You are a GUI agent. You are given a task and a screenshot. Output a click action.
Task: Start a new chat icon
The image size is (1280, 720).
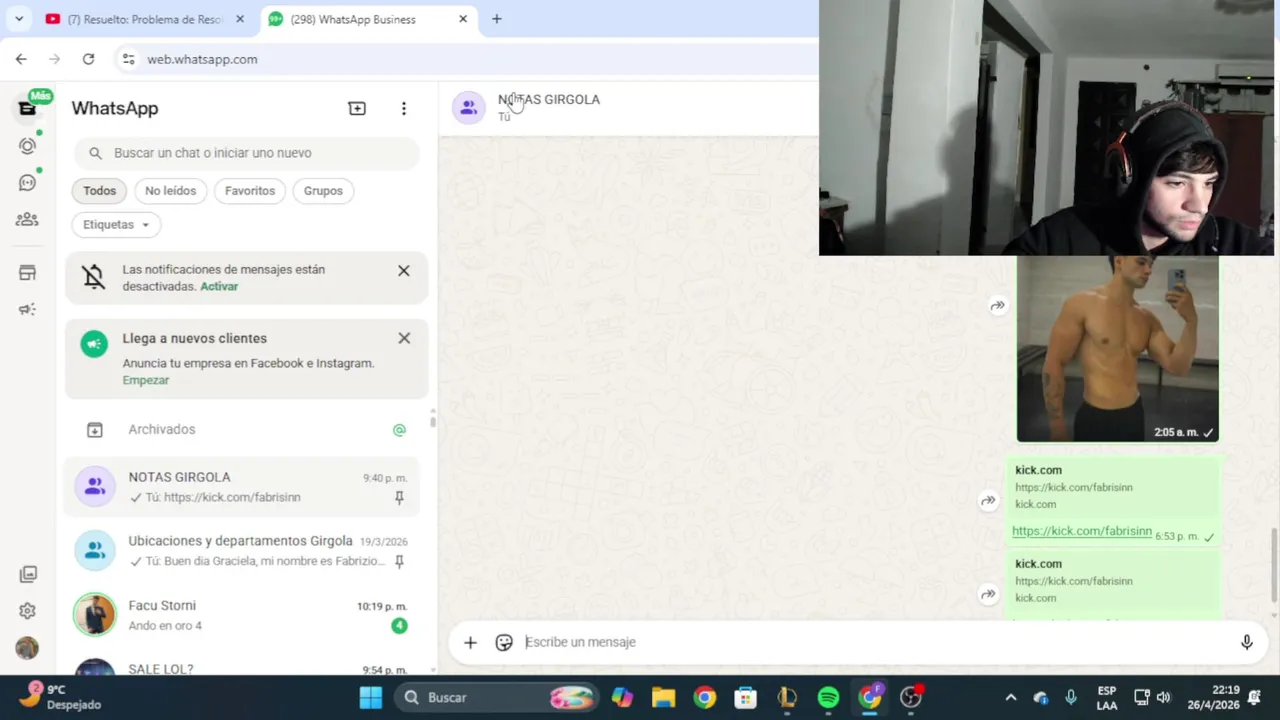point(357,108)
